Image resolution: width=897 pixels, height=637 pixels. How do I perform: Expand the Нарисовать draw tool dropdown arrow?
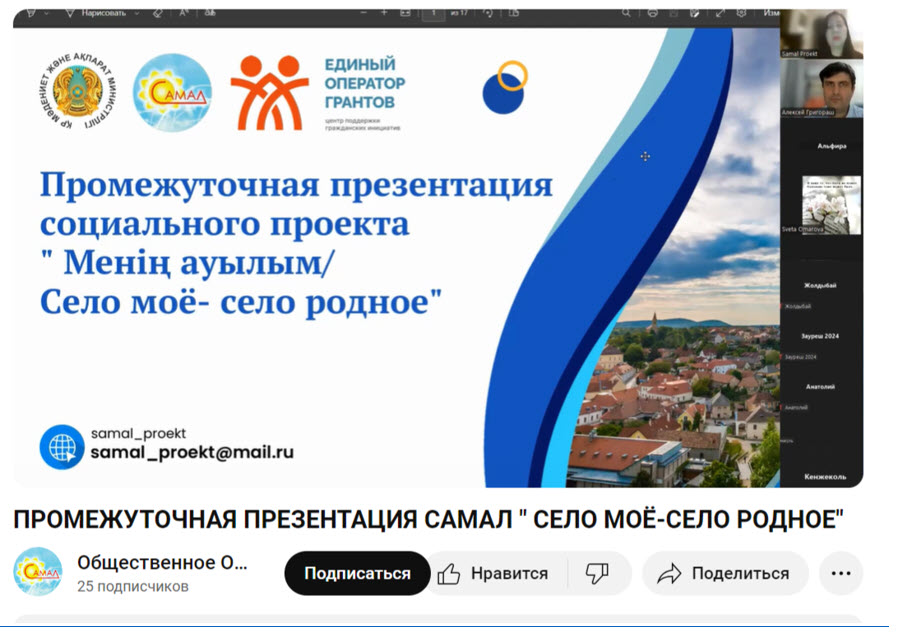(x=138, y=13)
